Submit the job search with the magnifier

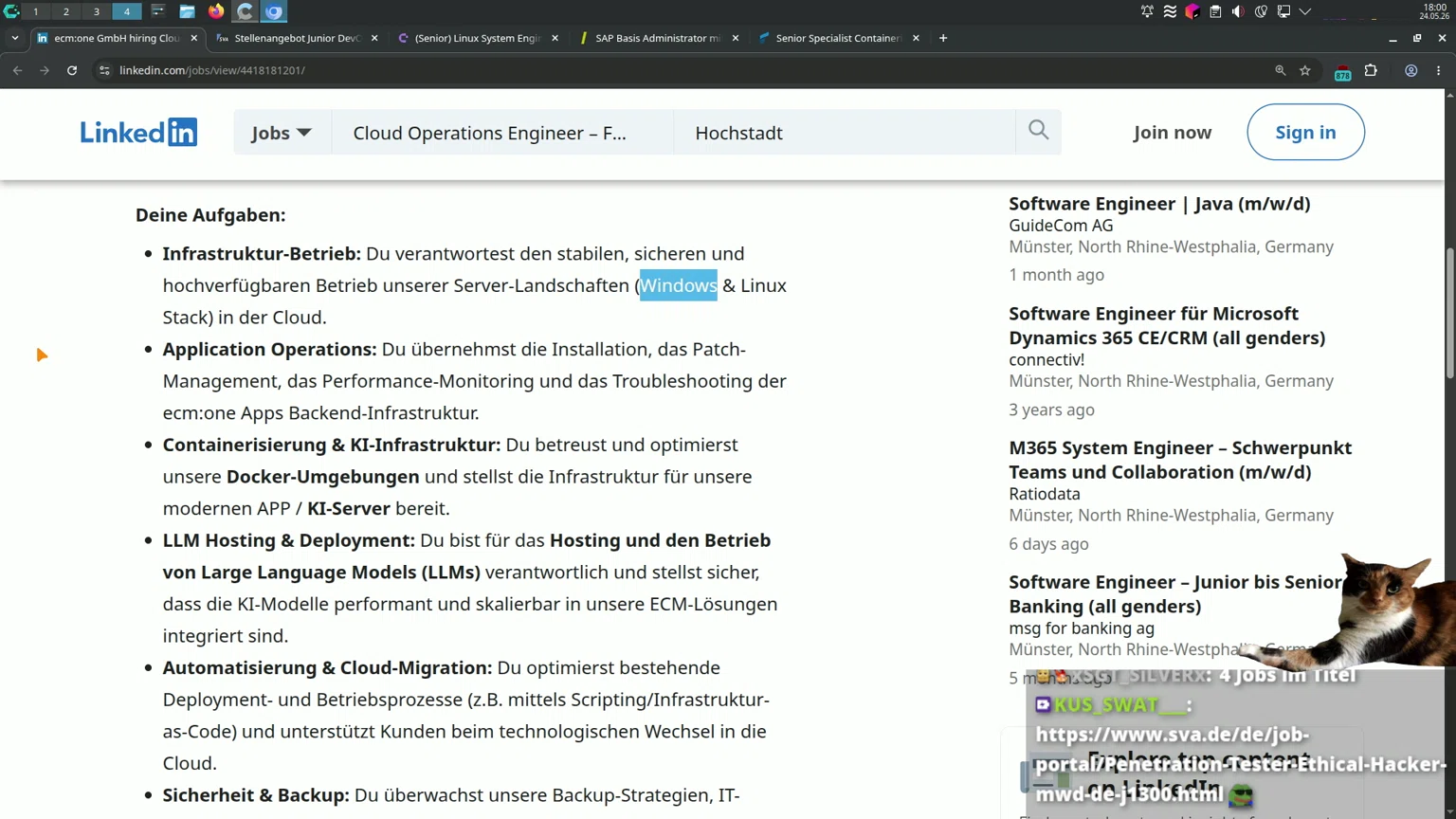point(1039,131)
